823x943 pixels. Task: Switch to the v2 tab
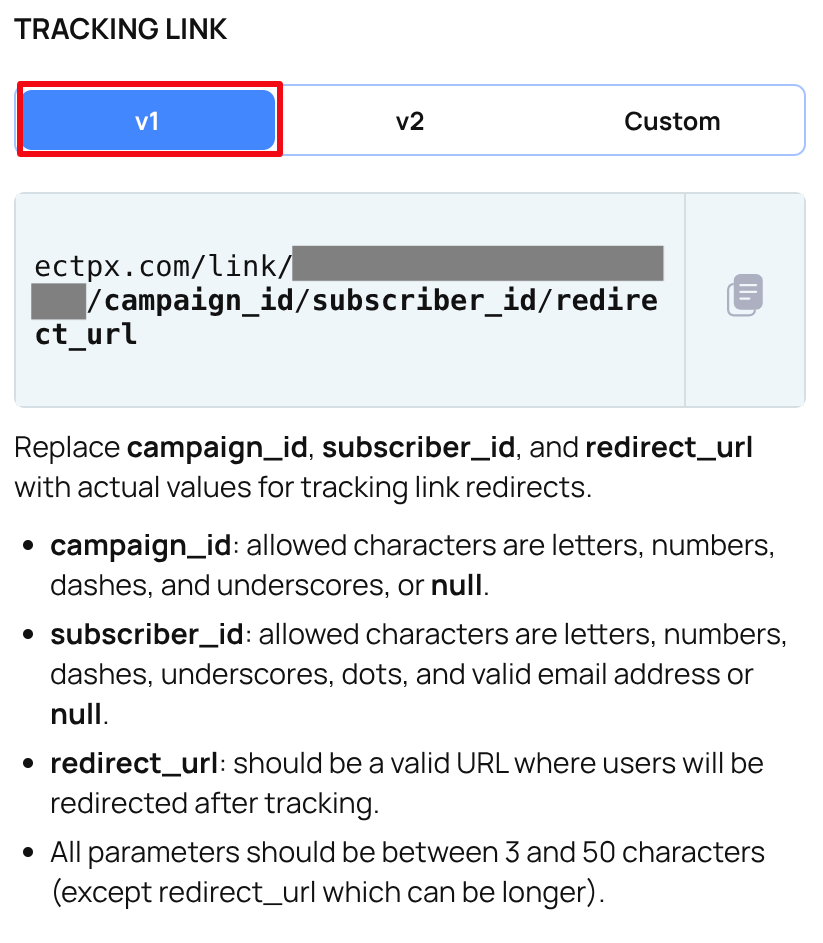tap(409, 120)
